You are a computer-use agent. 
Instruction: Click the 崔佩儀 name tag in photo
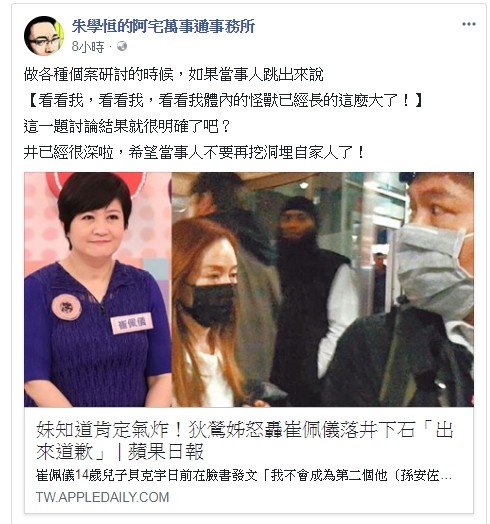[131, 323]
